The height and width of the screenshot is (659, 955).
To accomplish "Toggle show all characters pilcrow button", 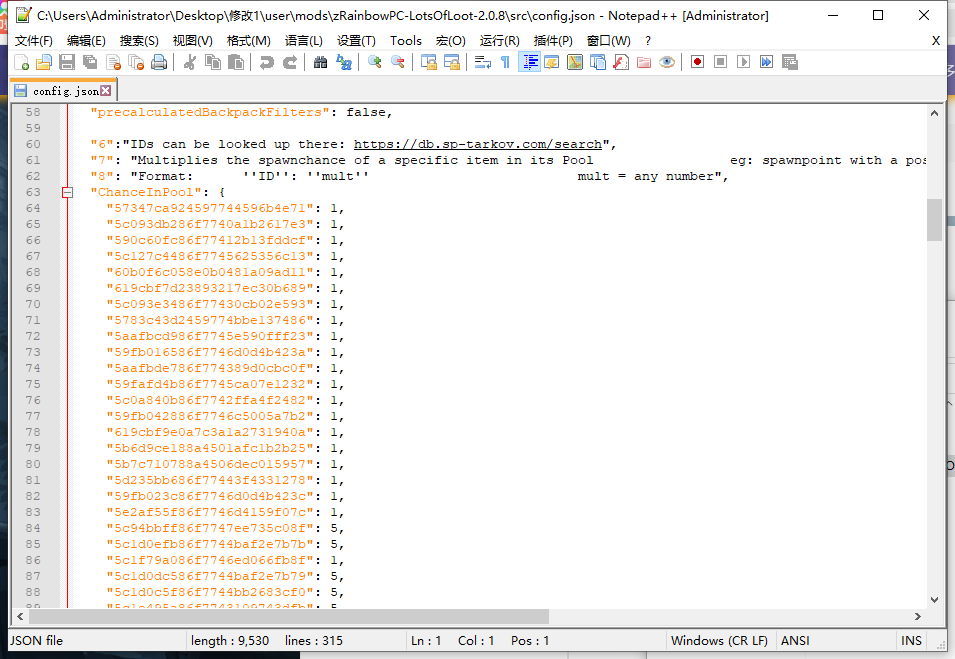I will point(505,62).
